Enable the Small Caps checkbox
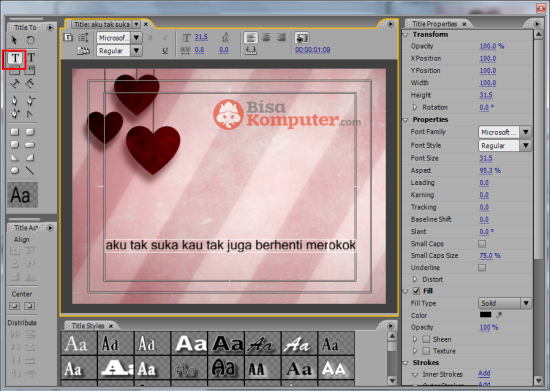Viewport: 550px width, 391px height. (x=482, y=243)
